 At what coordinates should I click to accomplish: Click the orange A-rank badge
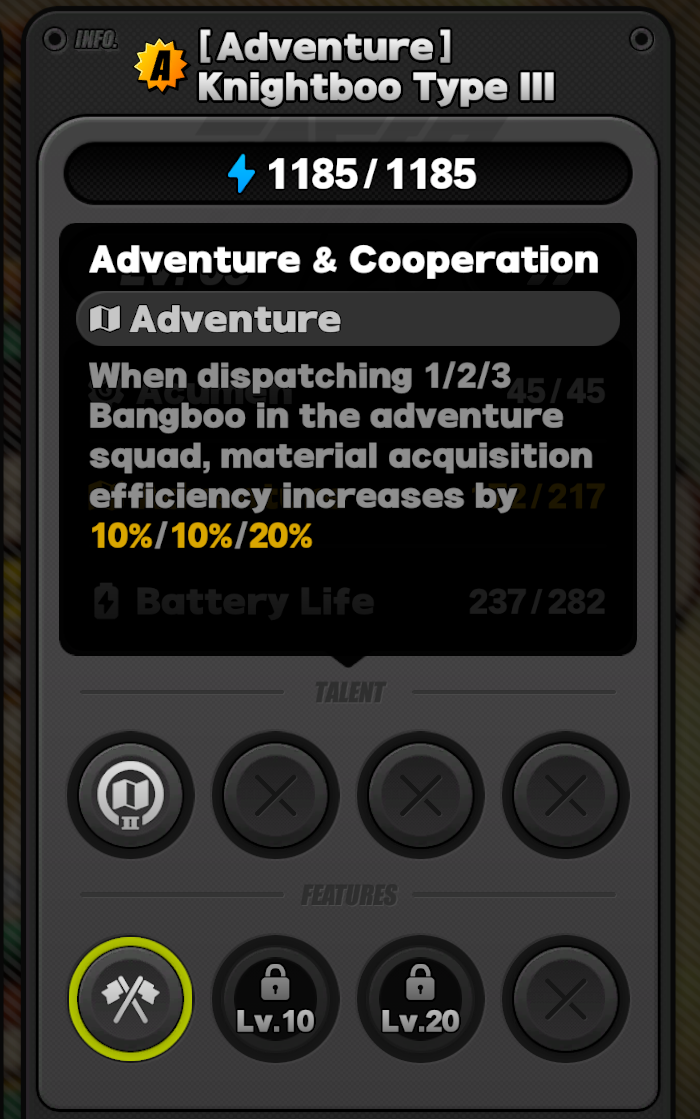[x=161, y=66]
